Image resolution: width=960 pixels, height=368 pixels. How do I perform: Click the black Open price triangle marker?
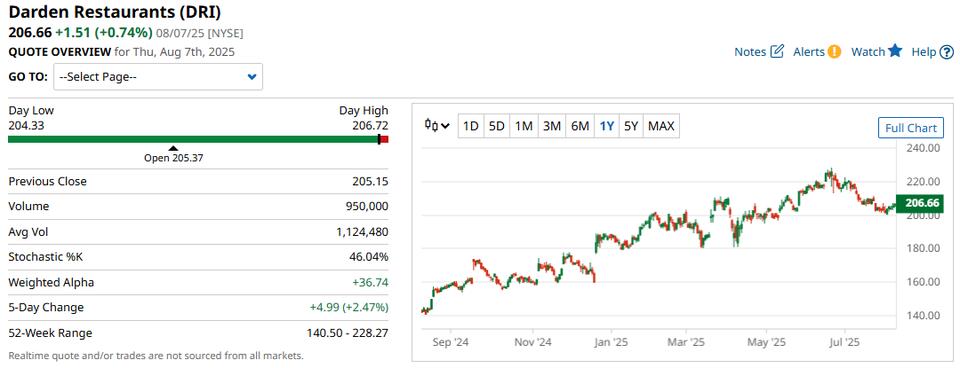point(173,148)
